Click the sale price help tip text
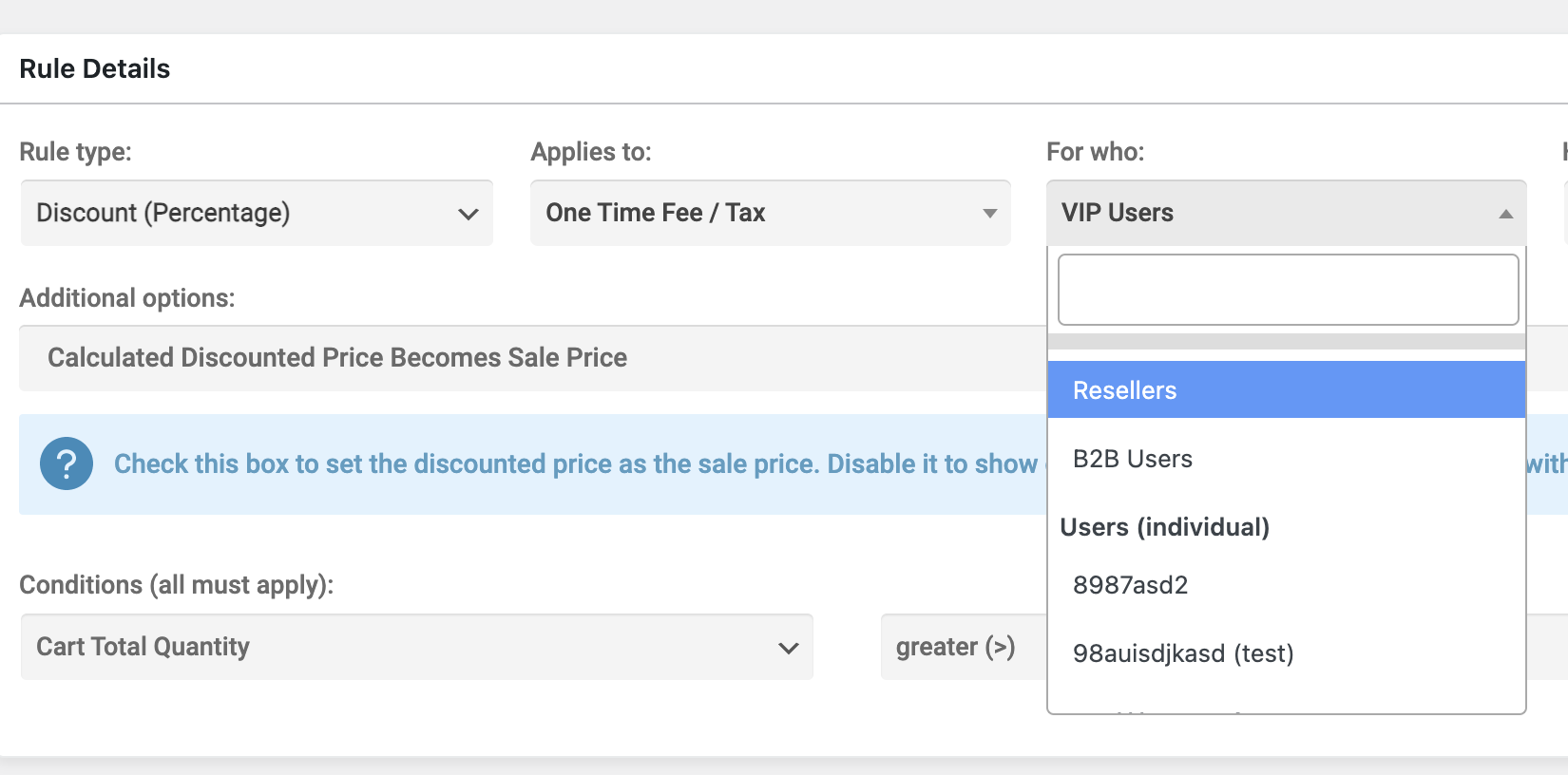 576,463
